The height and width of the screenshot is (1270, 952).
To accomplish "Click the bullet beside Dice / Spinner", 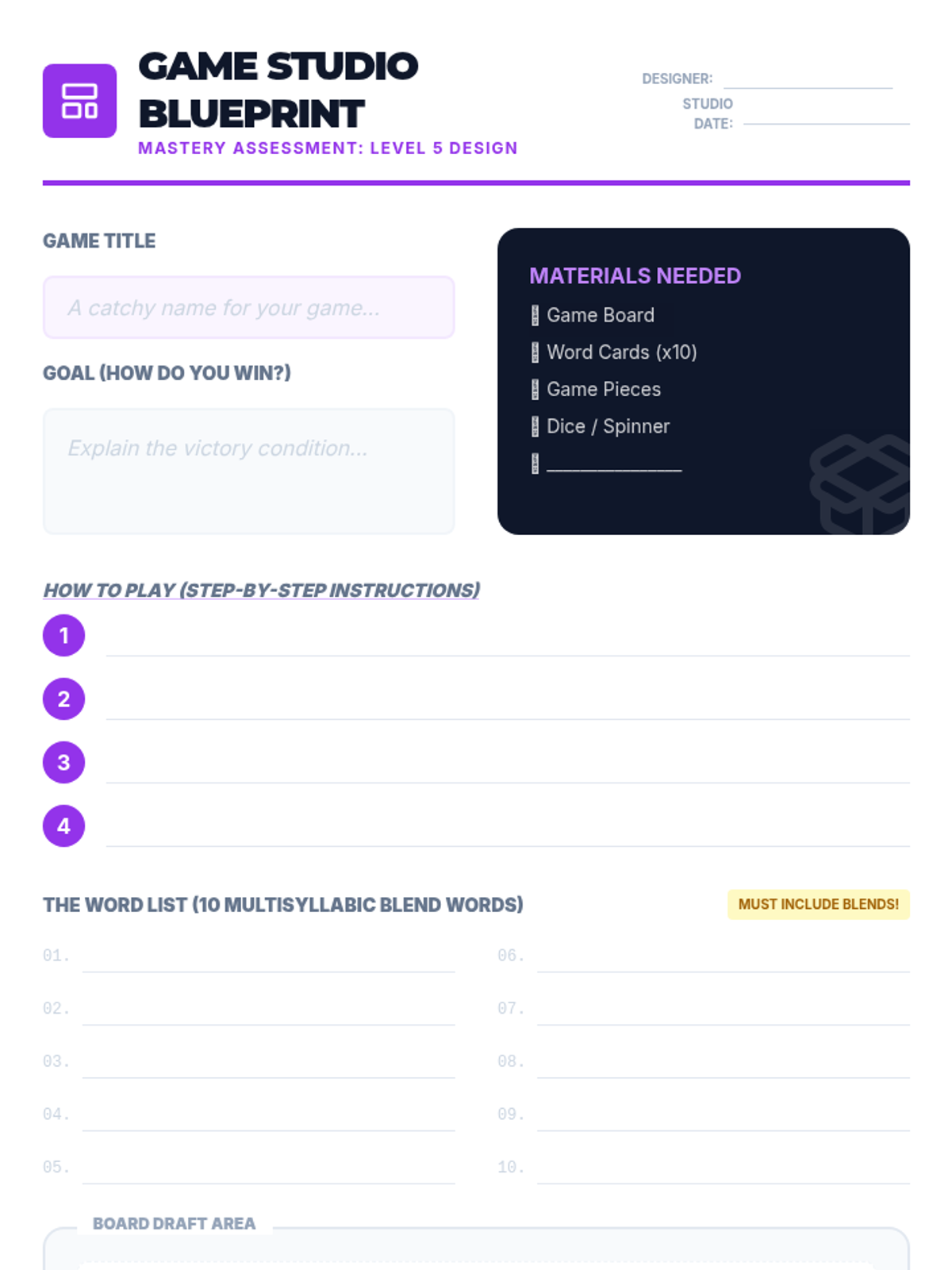I will tap(535, 427).
